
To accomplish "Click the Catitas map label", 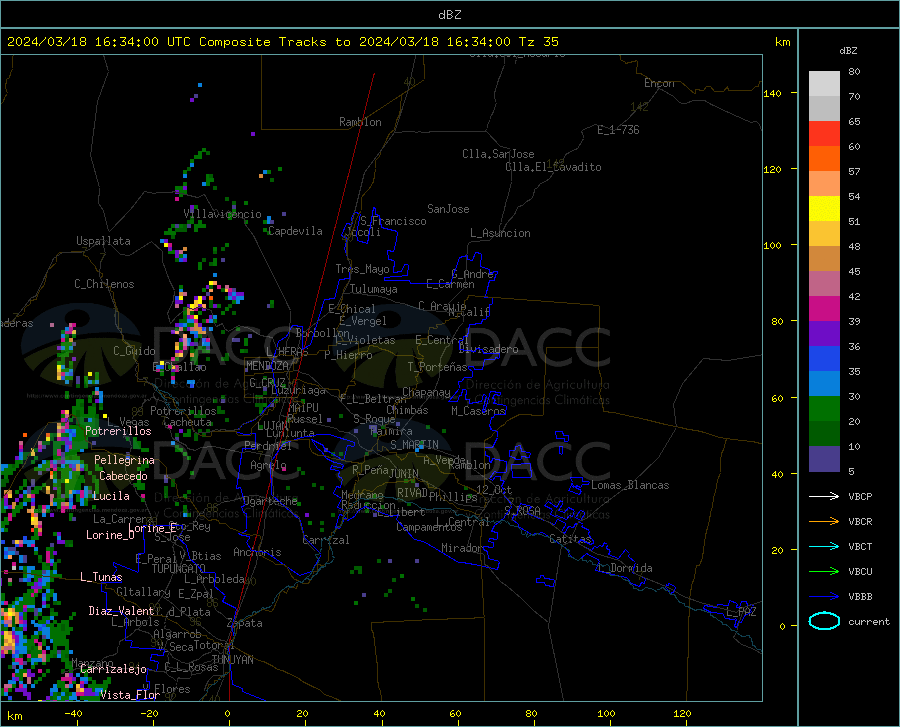I will pos(571,539).
